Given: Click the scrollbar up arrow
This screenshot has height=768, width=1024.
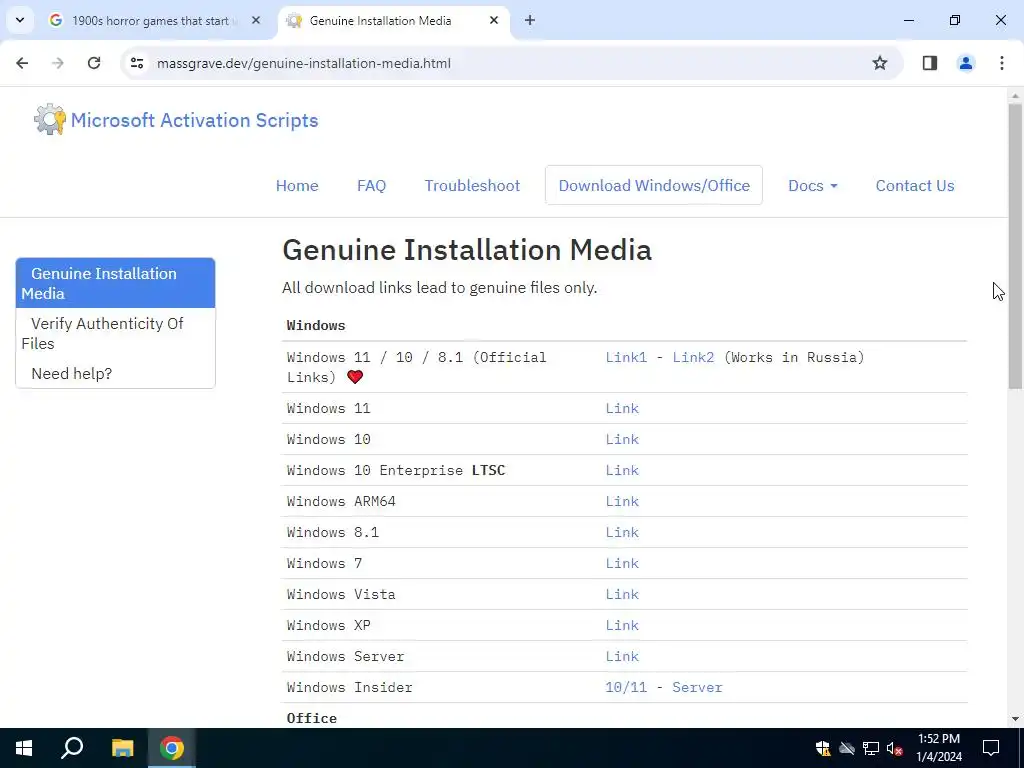Looking at the screenshot, I should tap(1015, 95).
